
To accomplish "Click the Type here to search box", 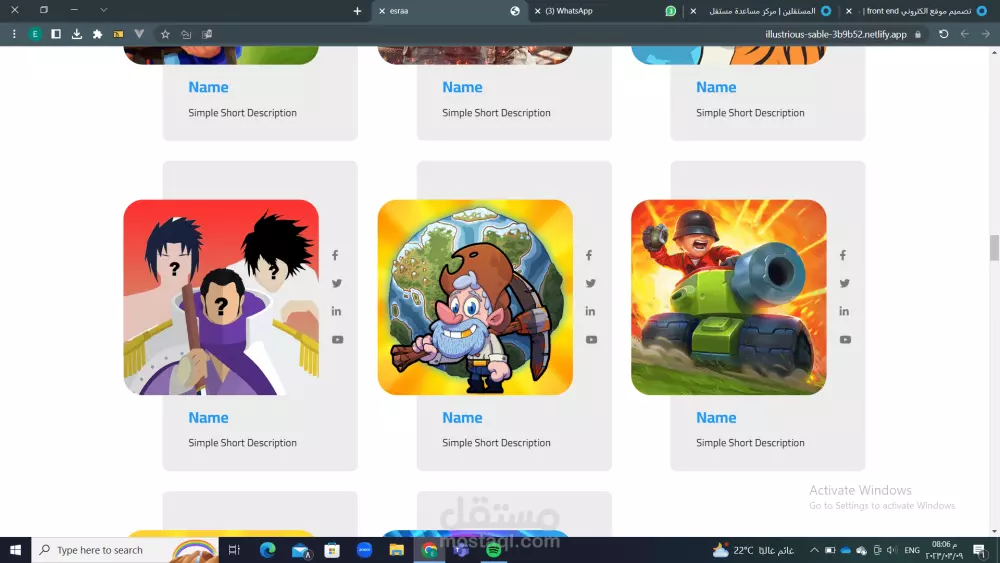I will click(x=125, y=550).
